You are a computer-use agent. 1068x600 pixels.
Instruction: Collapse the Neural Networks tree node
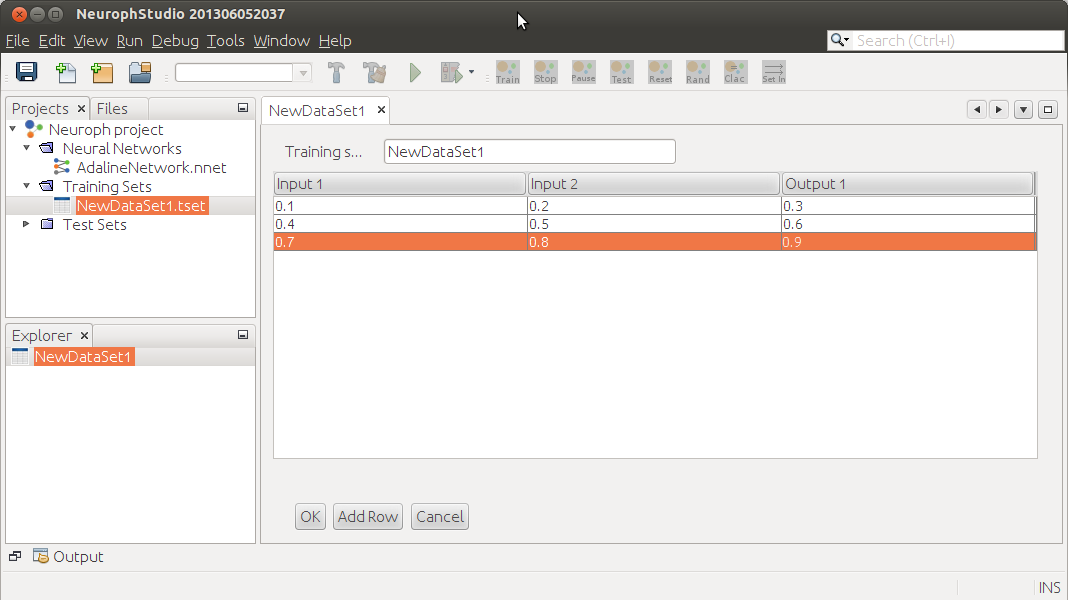coord(27,148)
